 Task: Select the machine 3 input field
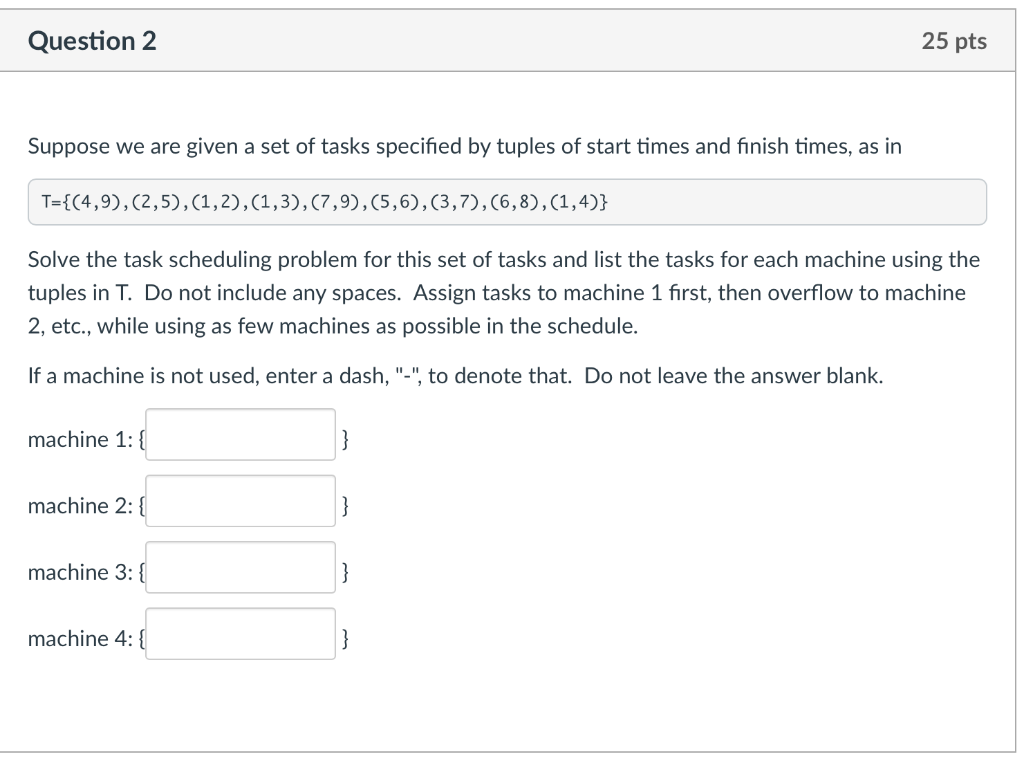pos(240,567)
